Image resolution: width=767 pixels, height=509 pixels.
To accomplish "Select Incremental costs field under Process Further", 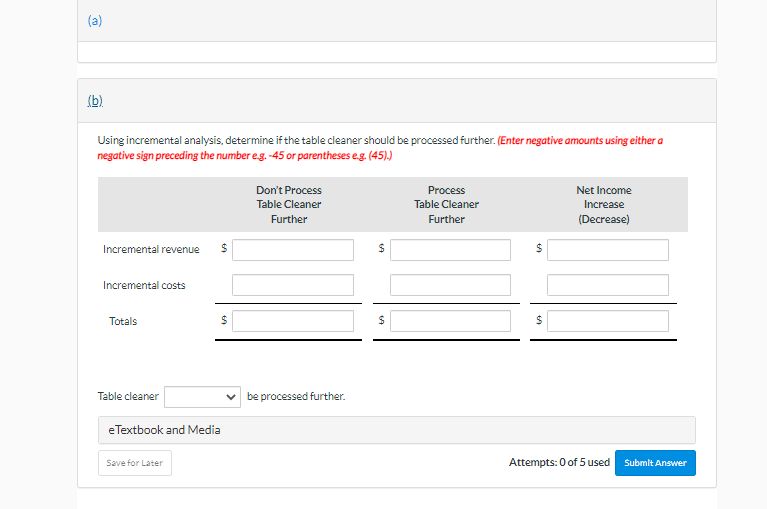I will pos(451,286).
